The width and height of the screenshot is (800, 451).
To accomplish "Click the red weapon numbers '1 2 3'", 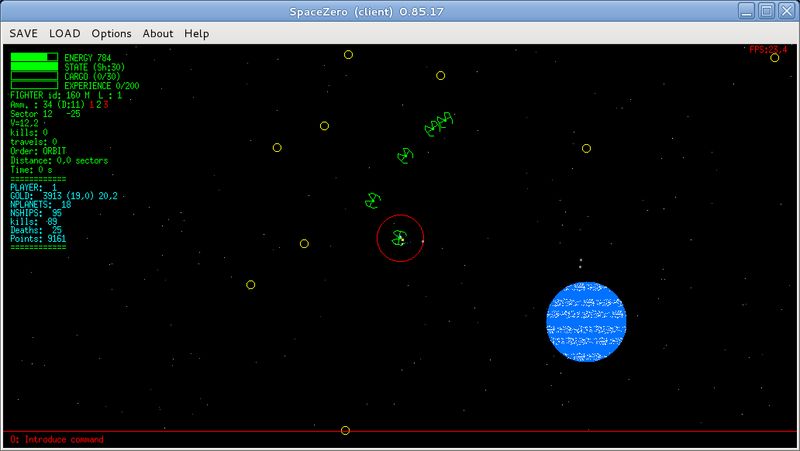I will [98, 105].
